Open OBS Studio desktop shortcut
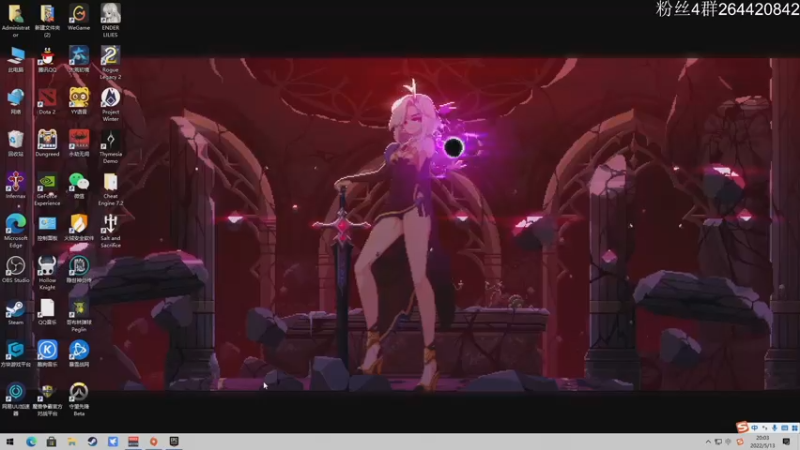This screenshot has width=800, height=450. 15,270
